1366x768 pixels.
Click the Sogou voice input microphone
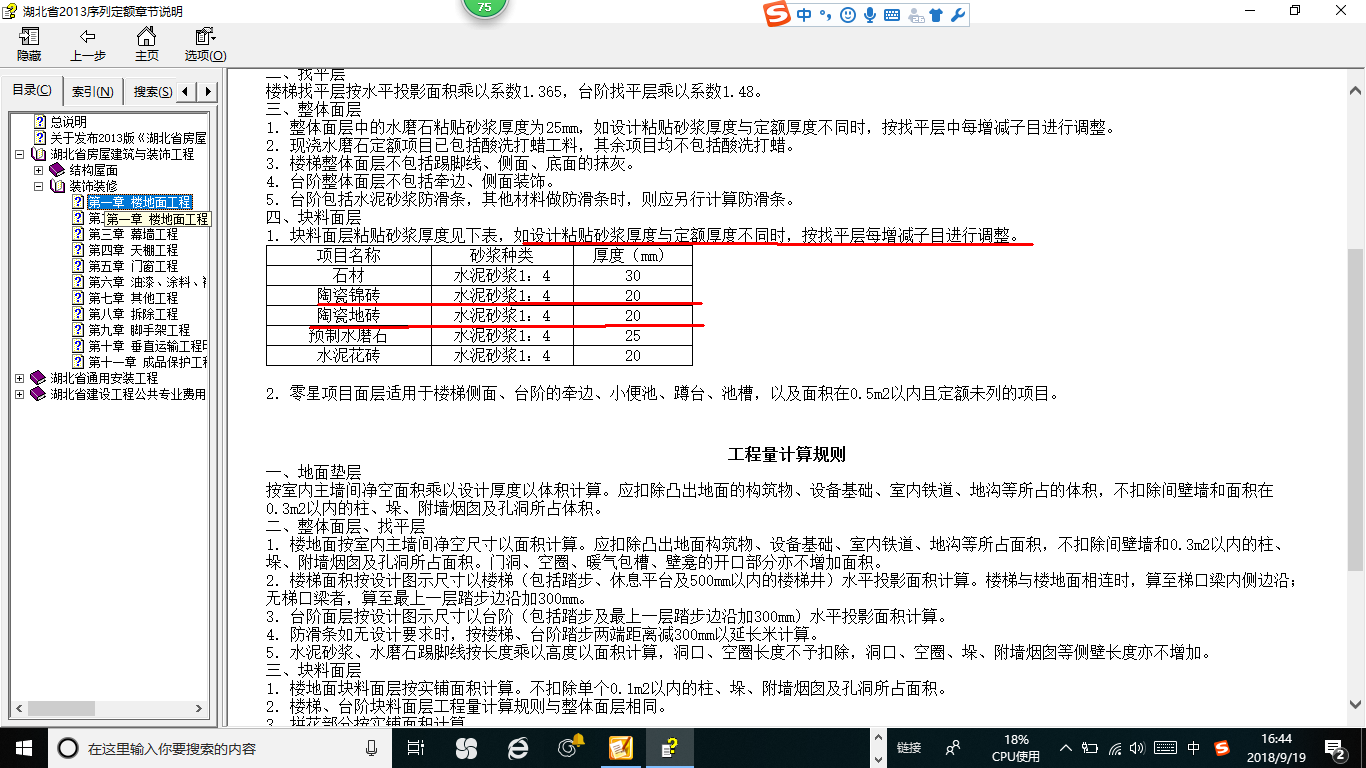click(x=870, y=15)
